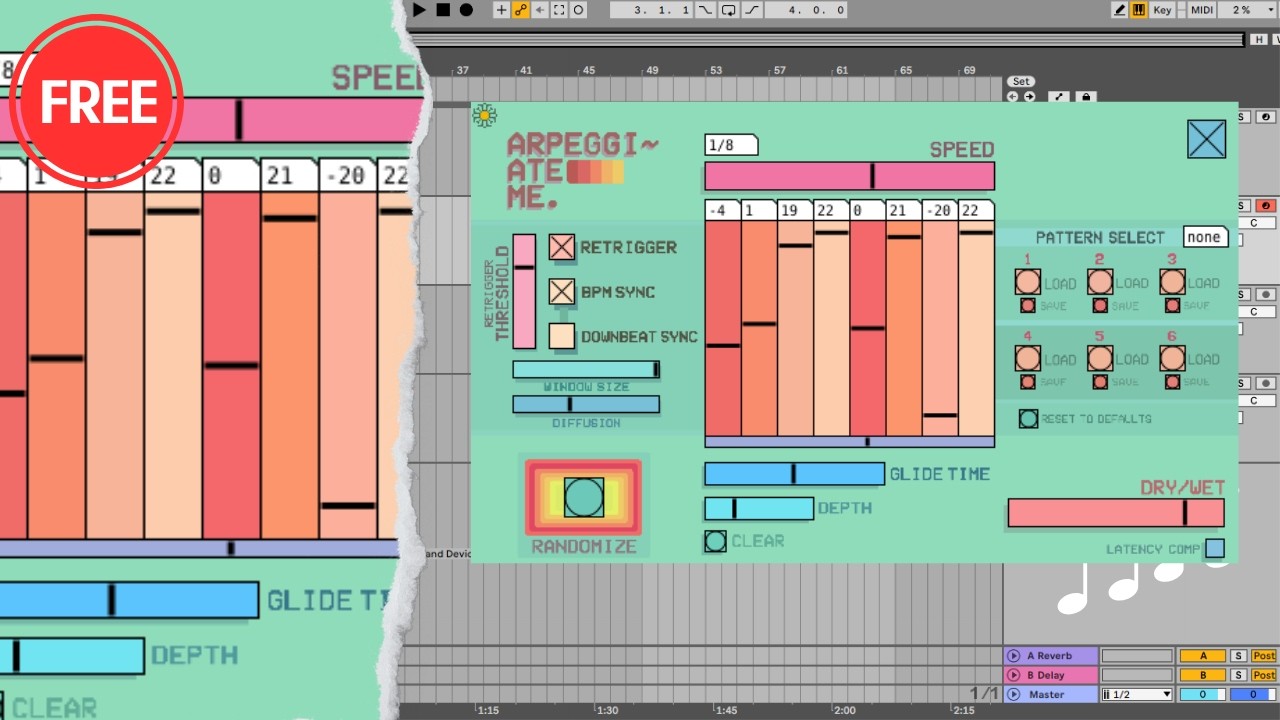
Task: Open the MIDI map mode
Action: tap(1202, 10)
